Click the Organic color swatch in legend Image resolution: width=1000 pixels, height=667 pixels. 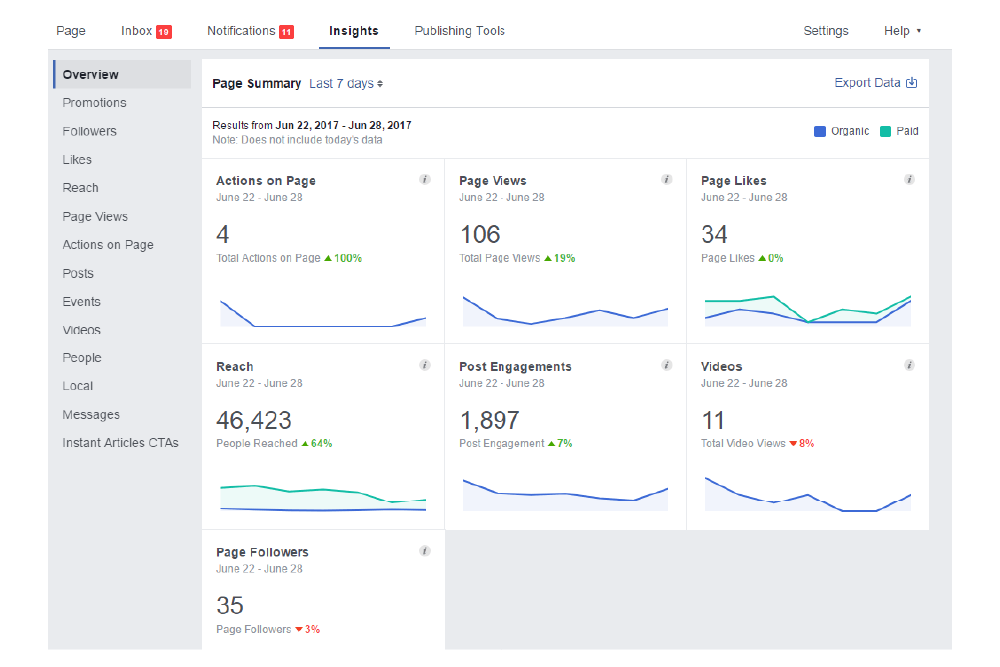[x=820, y=131]
